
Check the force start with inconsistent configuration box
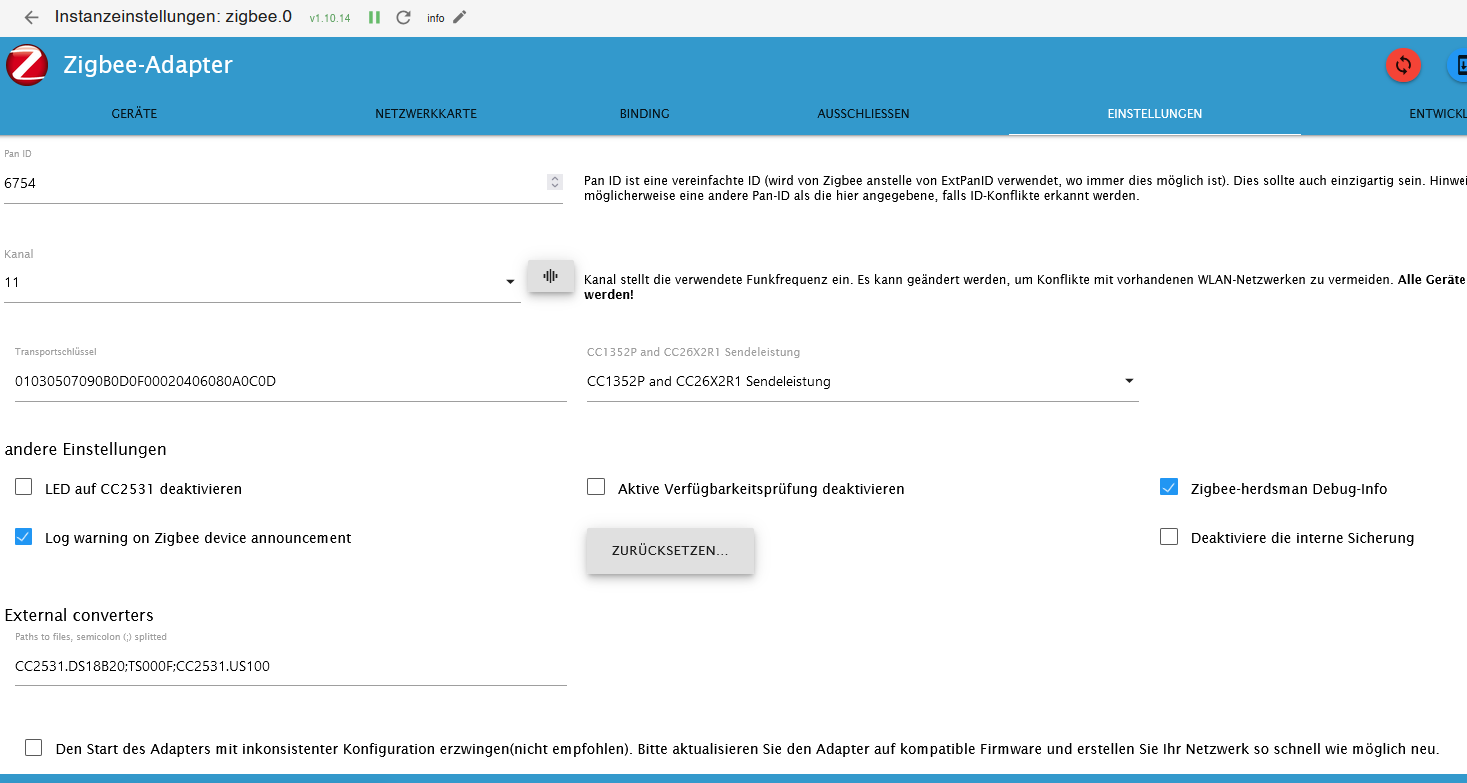[x=34, y=747]
